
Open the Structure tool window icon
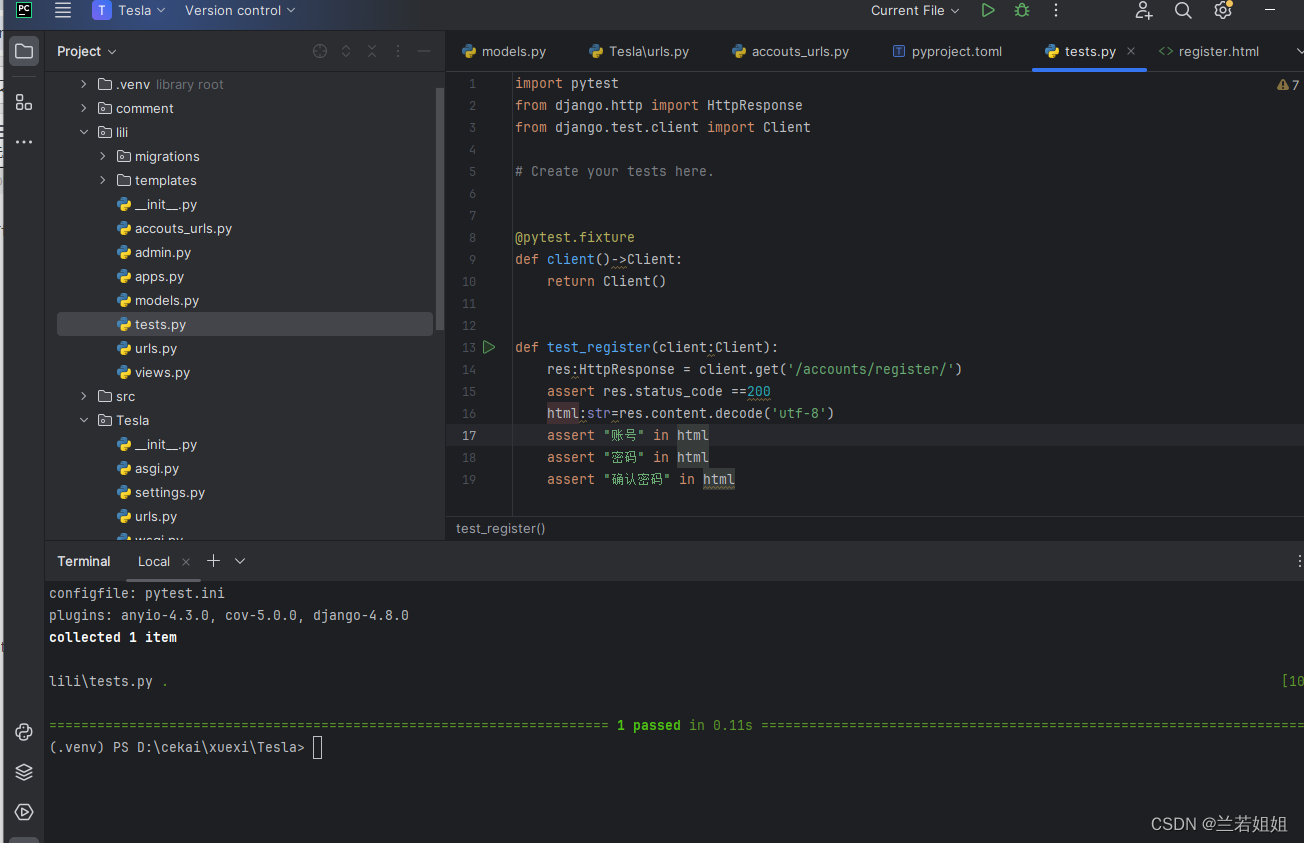24,102
